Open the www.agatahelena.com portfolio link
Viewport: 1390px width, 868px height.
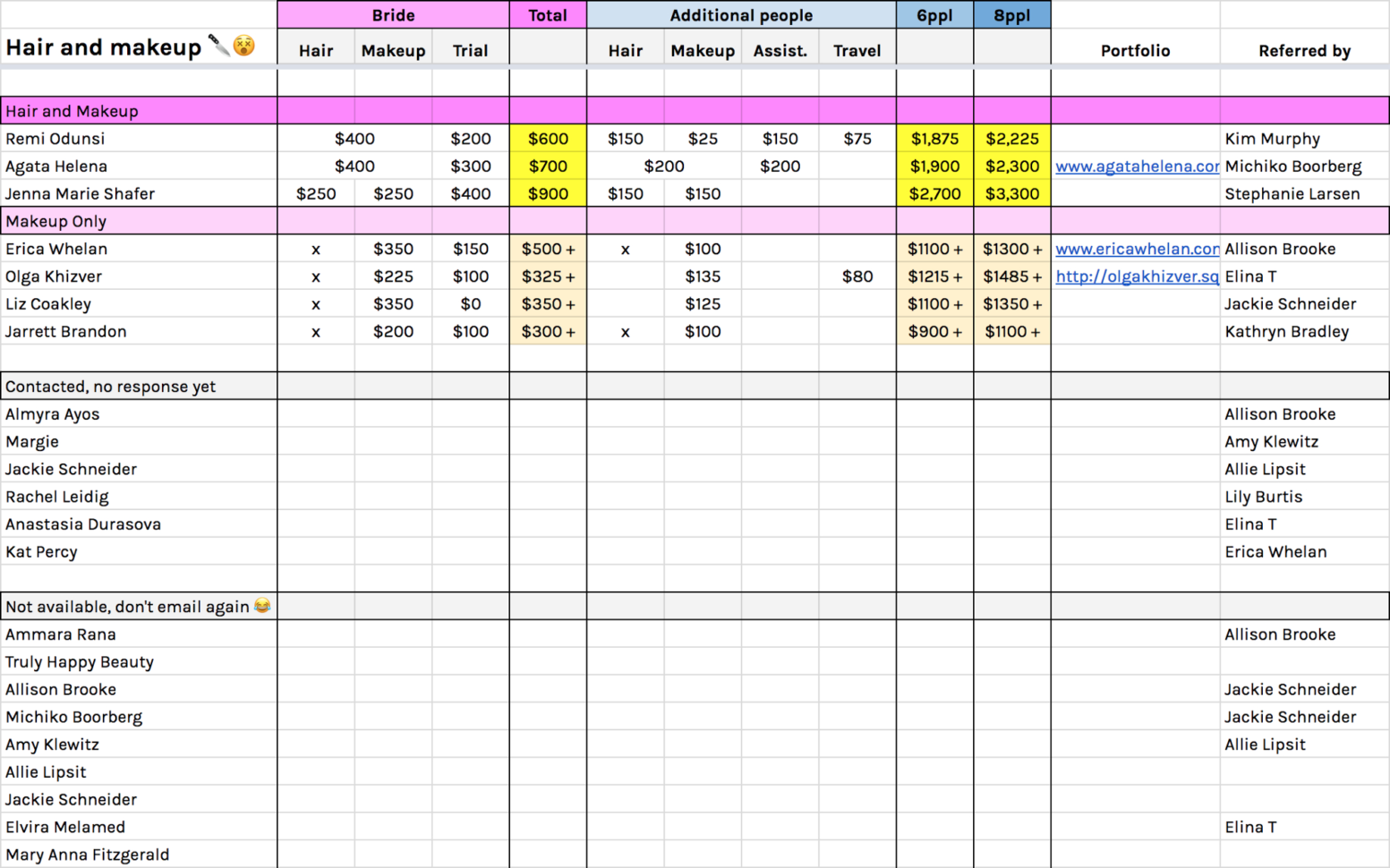pyautogui.click(x=1137, y=166)
